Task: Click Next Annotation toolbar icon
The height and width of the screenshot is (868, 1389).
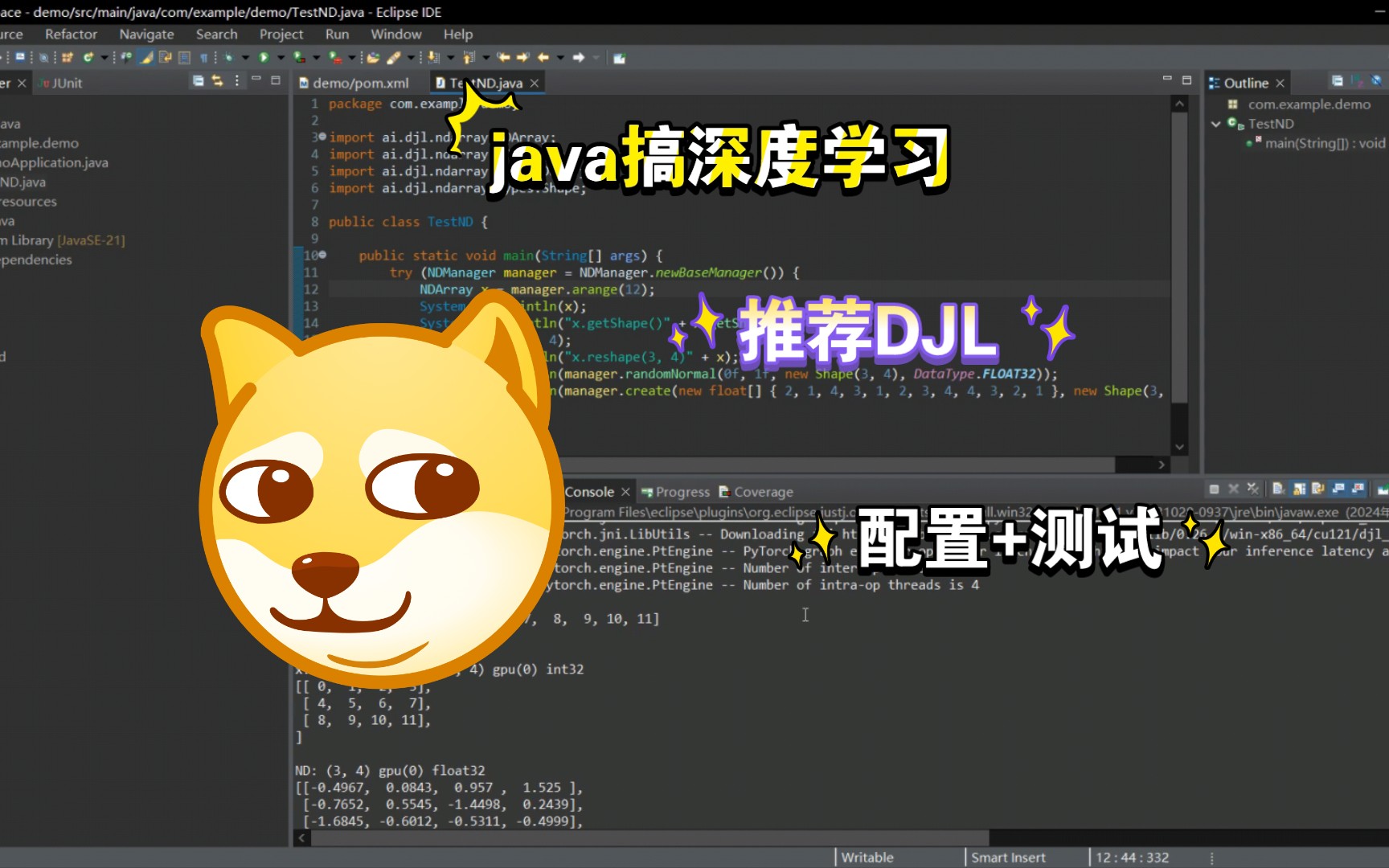Action: (x=433, y=57)
